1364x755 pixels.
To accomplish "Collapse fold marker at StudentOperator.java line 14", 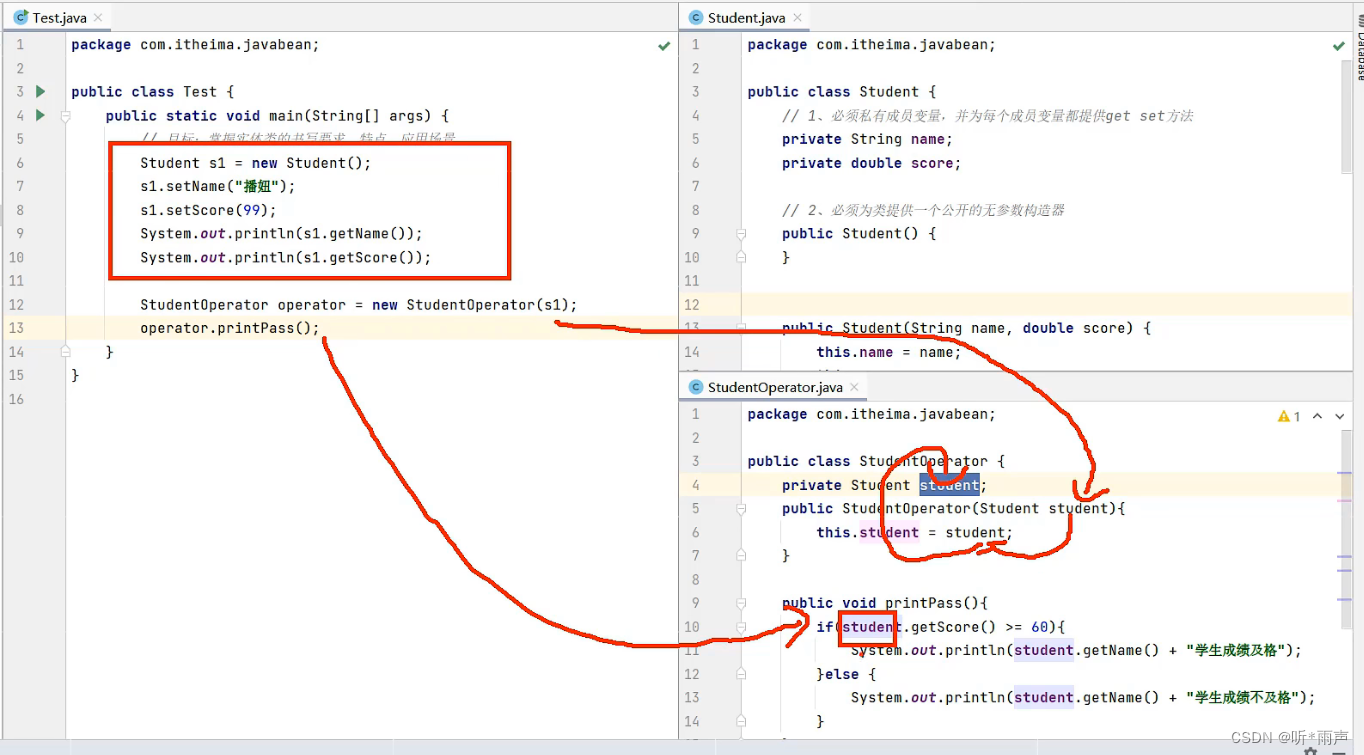I will [741, 721].
